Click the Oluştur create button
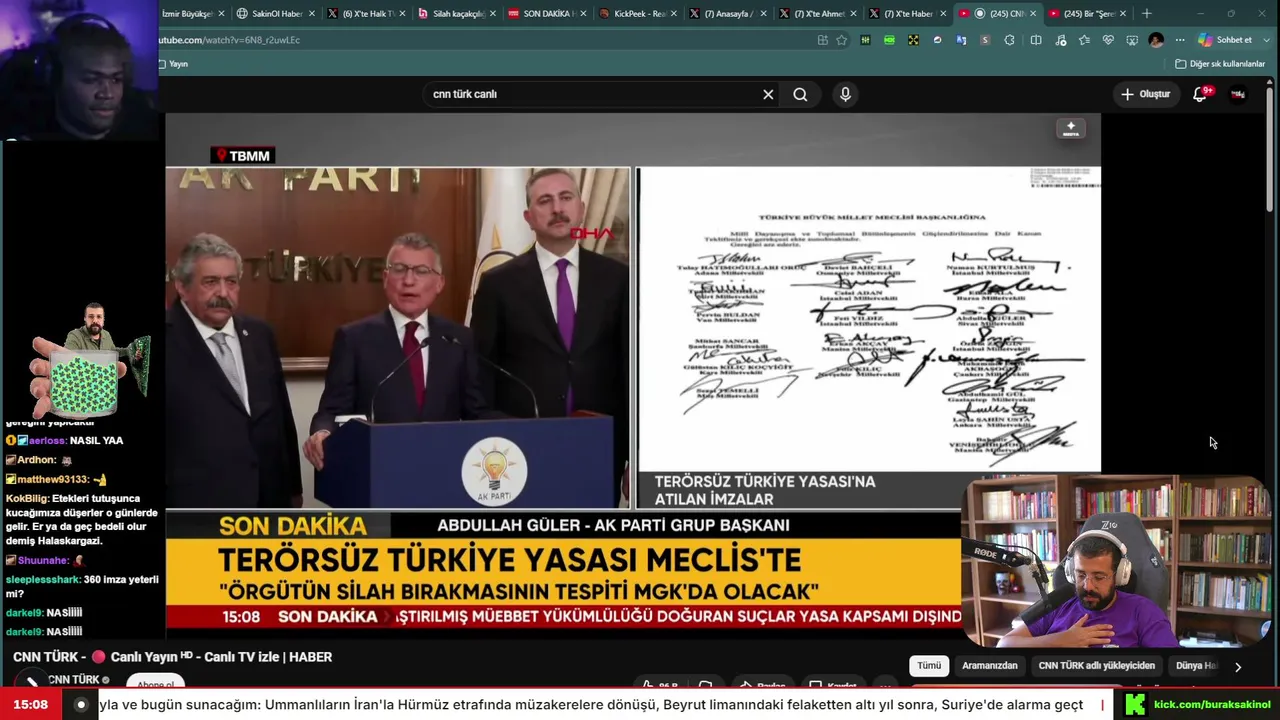1280x720 pixels. [x=1145, y=94]
